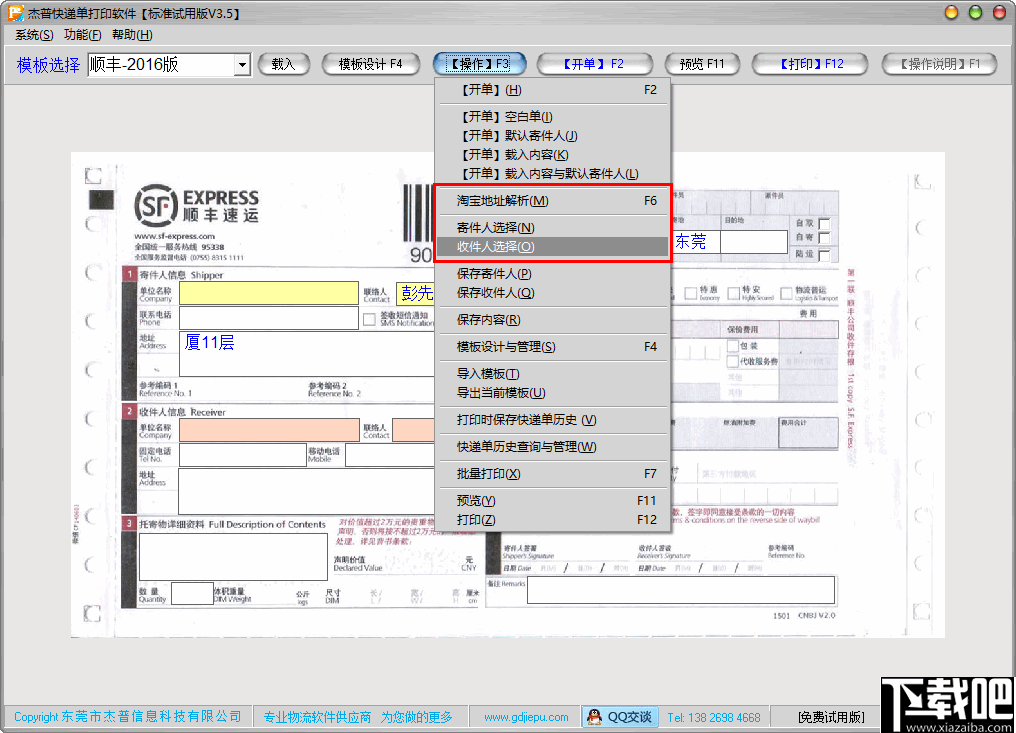1016x733 pixels.
Task: Click the 托寄物详细资料 contents description box
Action: pos(233,557)
